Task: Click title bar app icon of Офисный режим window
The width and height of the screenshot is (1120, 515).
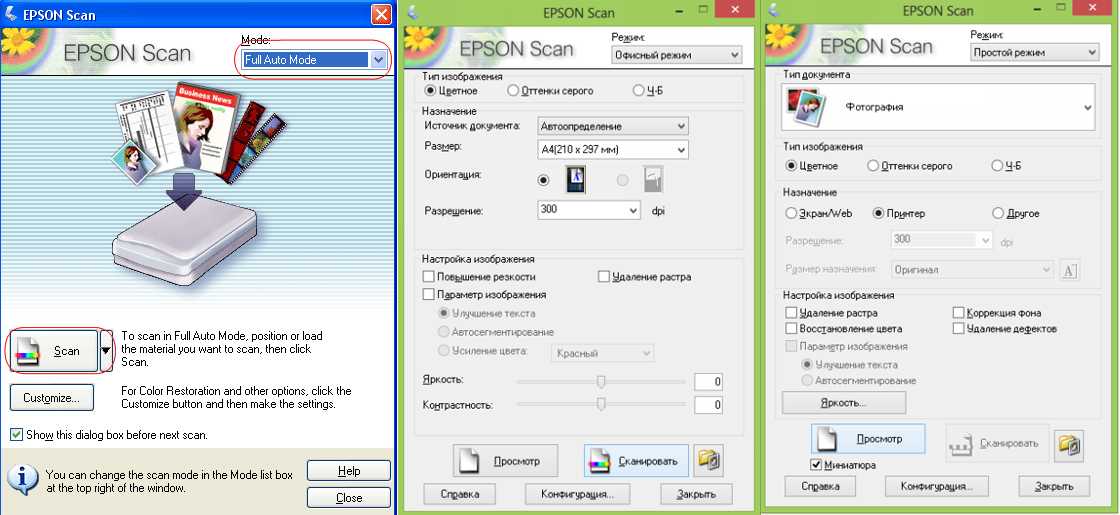Action: click(415, 10)
